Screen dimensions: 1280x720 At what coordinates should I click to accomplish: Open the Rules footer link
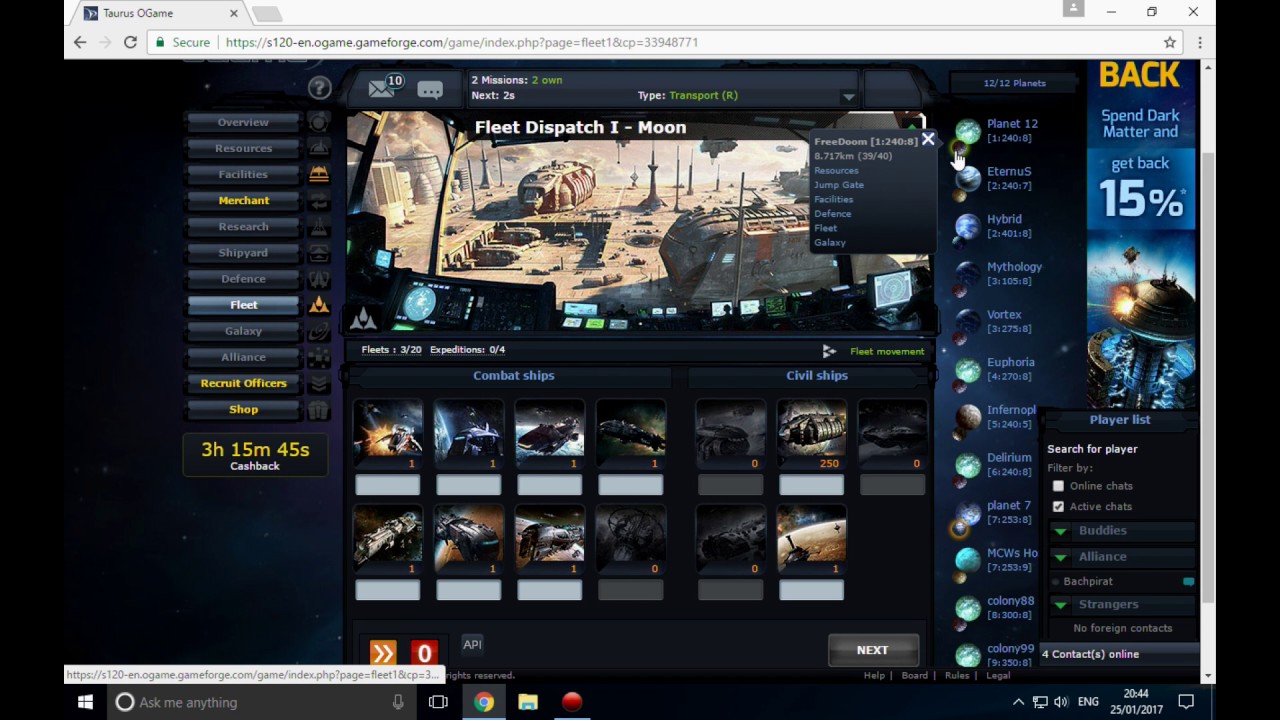click(x=957, y=676)
